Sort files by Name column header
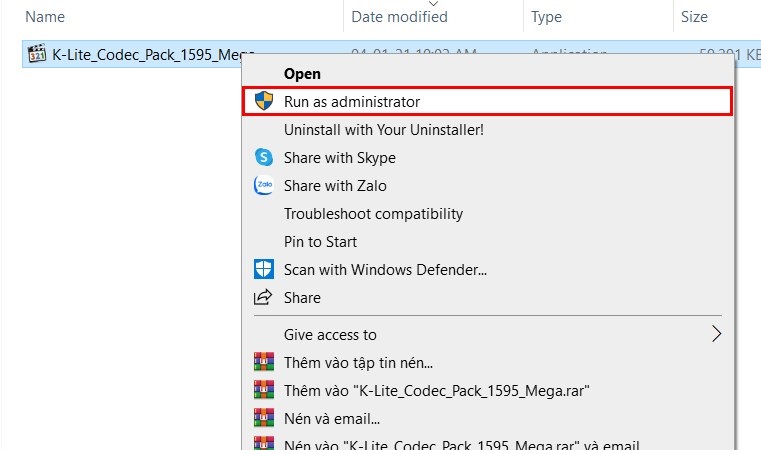This screenshot has width=761, height=454. [x=45, y=17]
